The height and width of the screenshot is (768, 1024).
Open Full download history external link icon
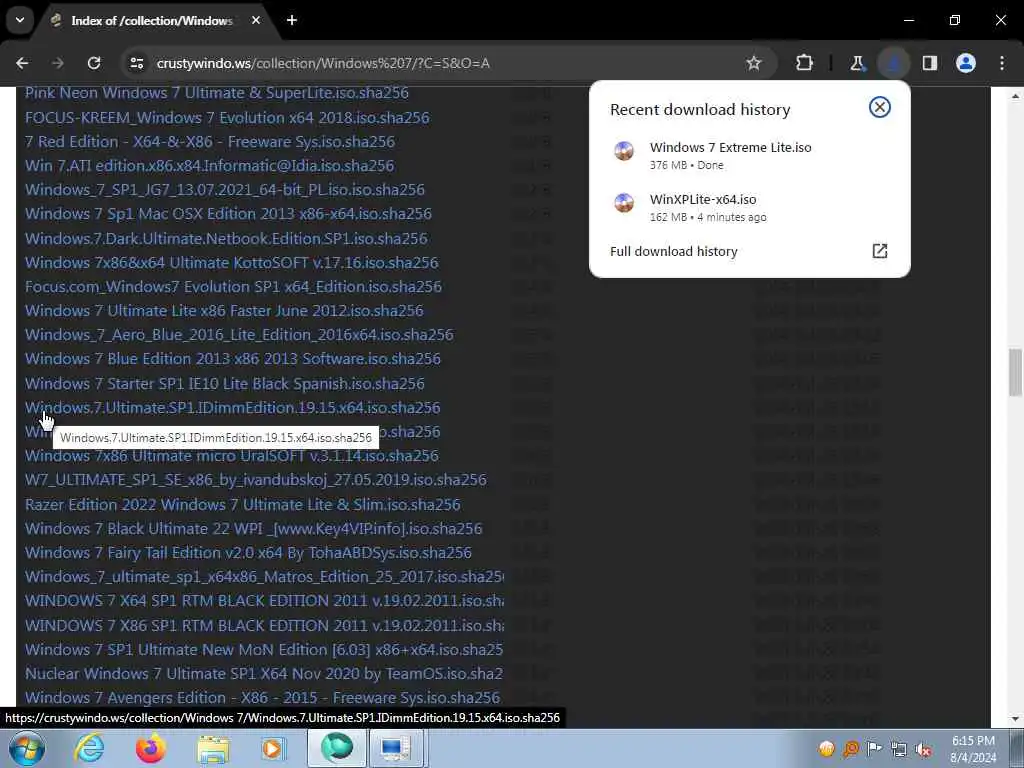click(880, 251)
